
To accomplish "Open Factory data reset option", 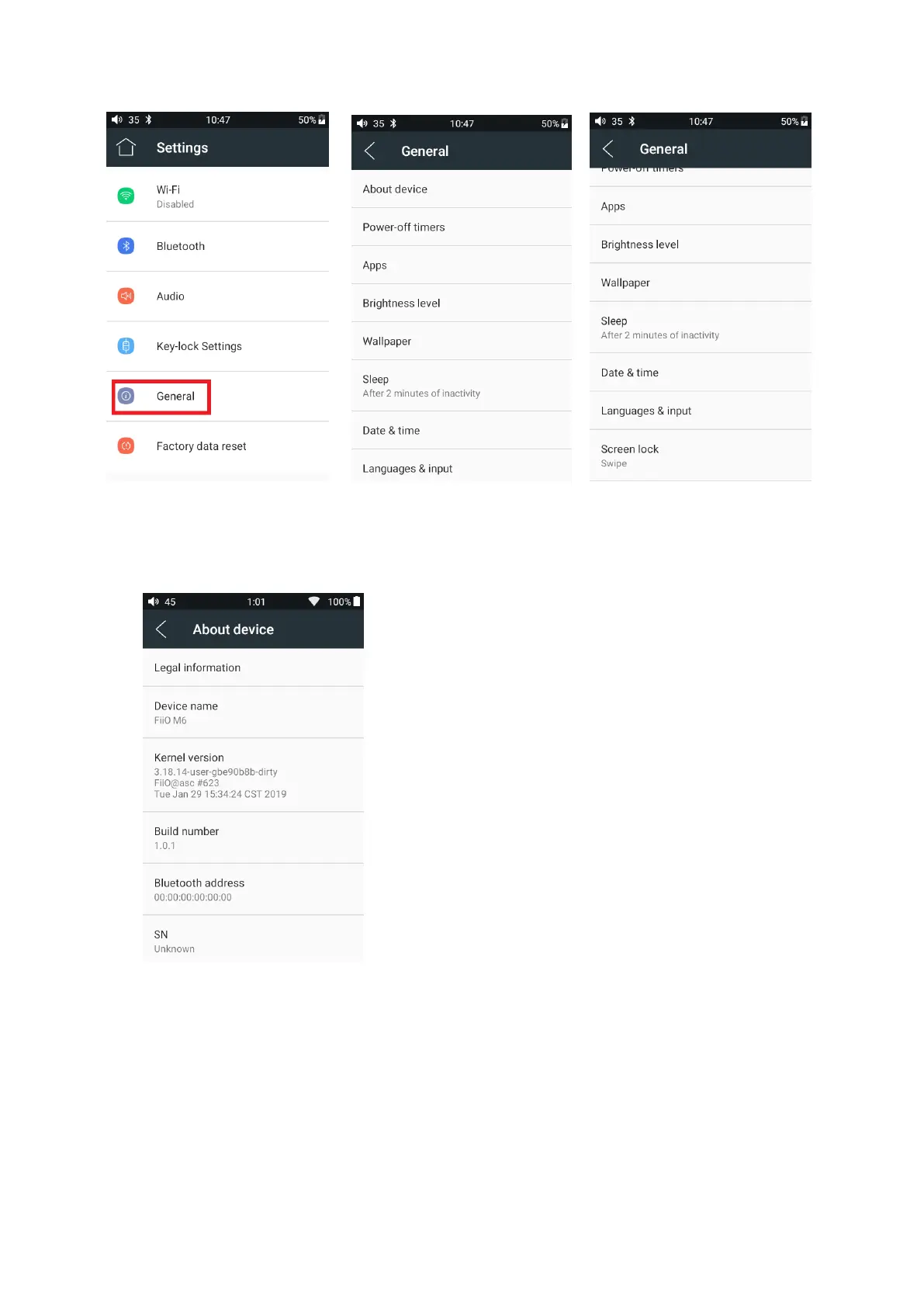I will (201, 446).
